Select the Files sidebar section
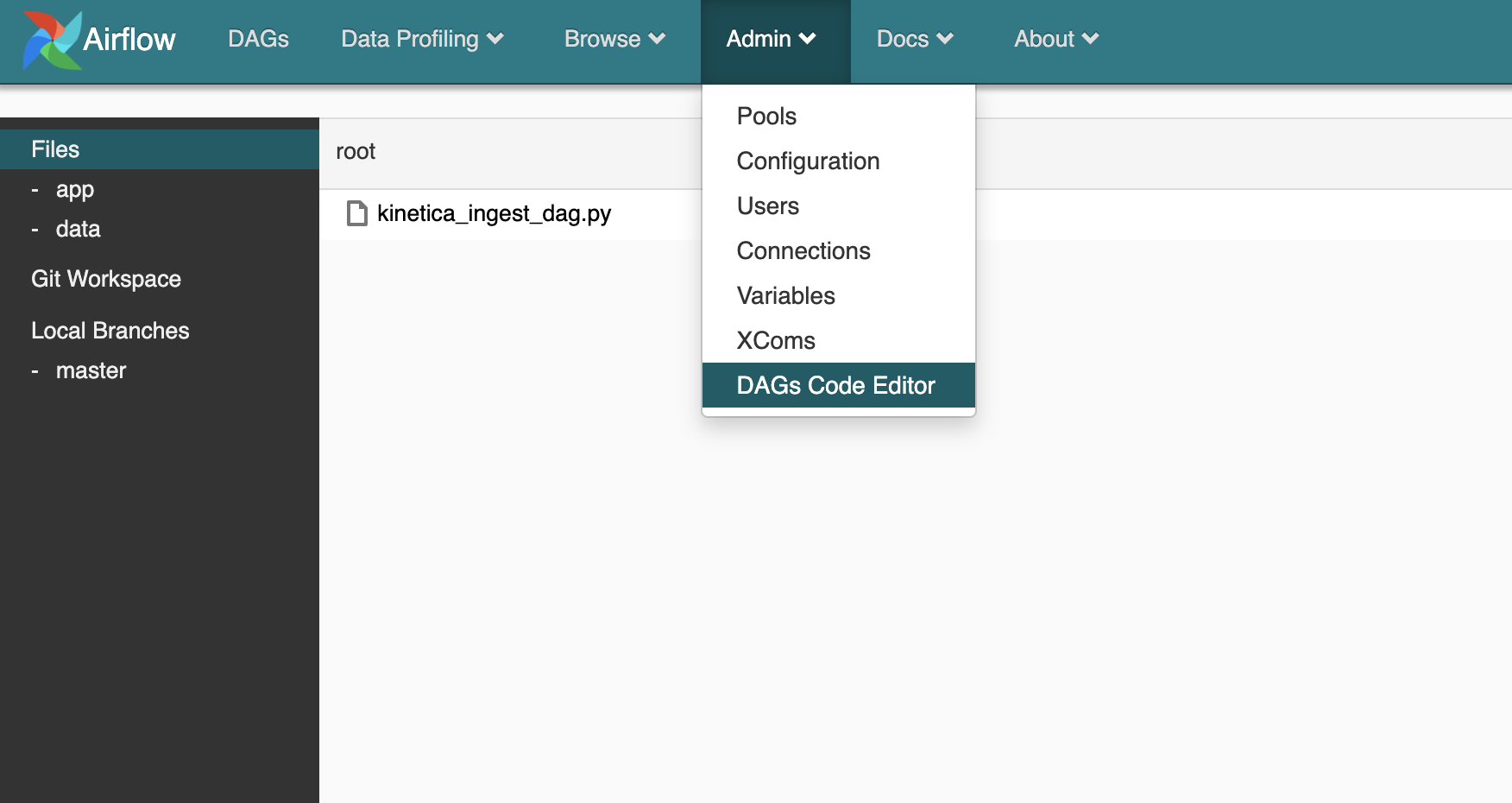Image resolution: width=1512 pixels, height=803 pixels. [x=160, y=149]
